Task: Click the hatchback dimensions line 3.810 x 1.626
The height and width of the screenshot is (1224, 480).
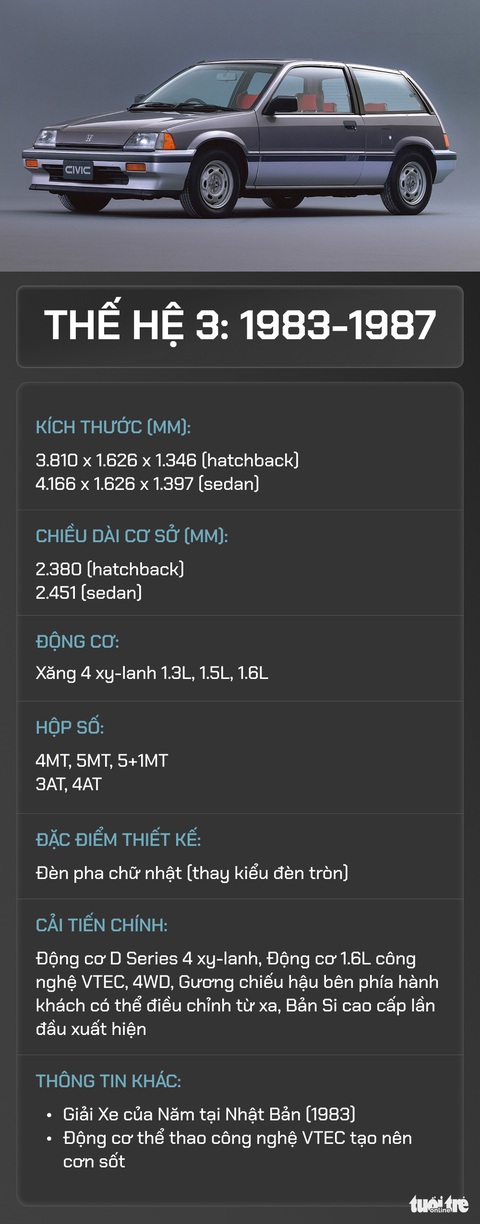Action: point(167,461)
